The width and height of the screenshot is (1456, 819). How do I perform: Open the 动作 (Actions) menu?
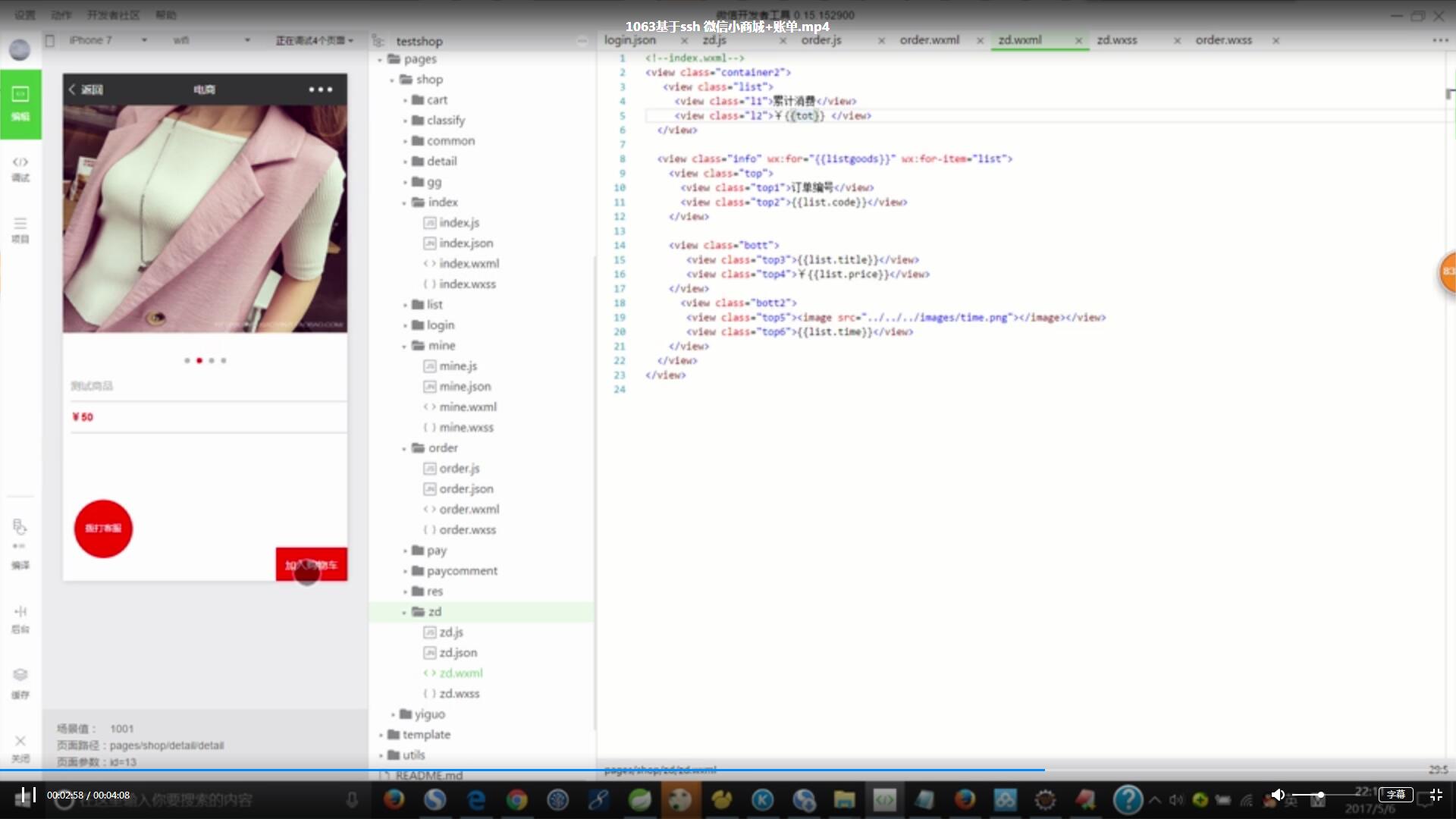[61, 15]
